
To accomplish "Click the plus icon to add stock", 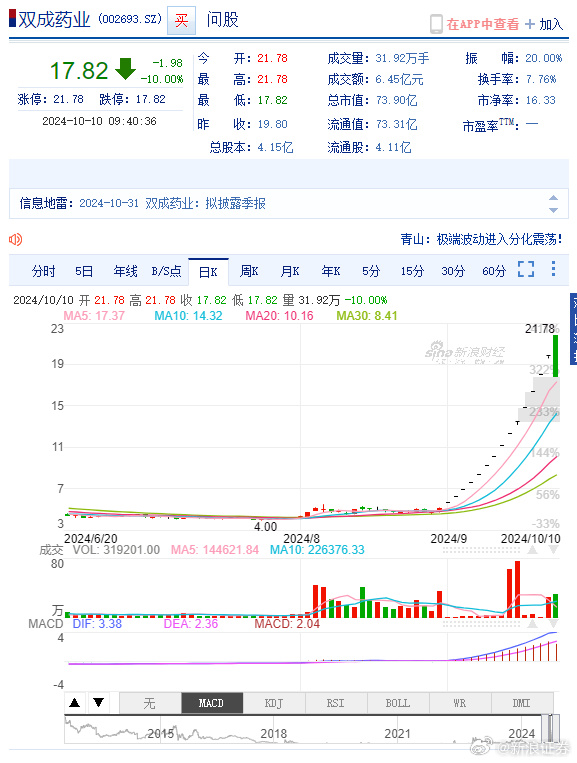I will [530, 24].
